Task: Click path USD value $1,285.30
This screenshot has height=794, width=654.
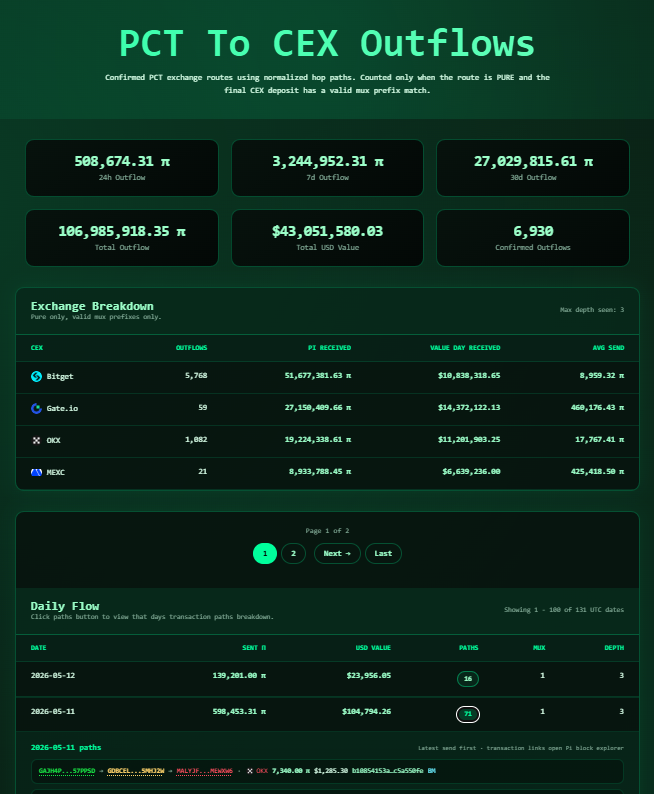Action: tap(331, 771)
